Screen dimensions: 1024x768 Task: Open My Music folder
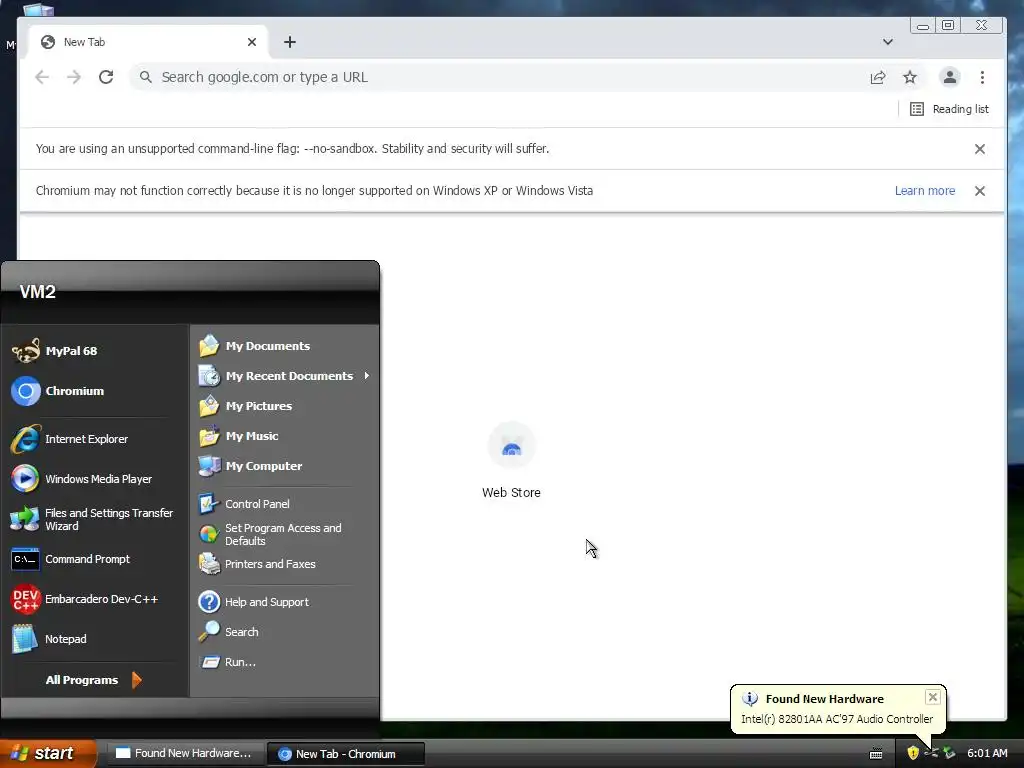(x=284, y=436)
